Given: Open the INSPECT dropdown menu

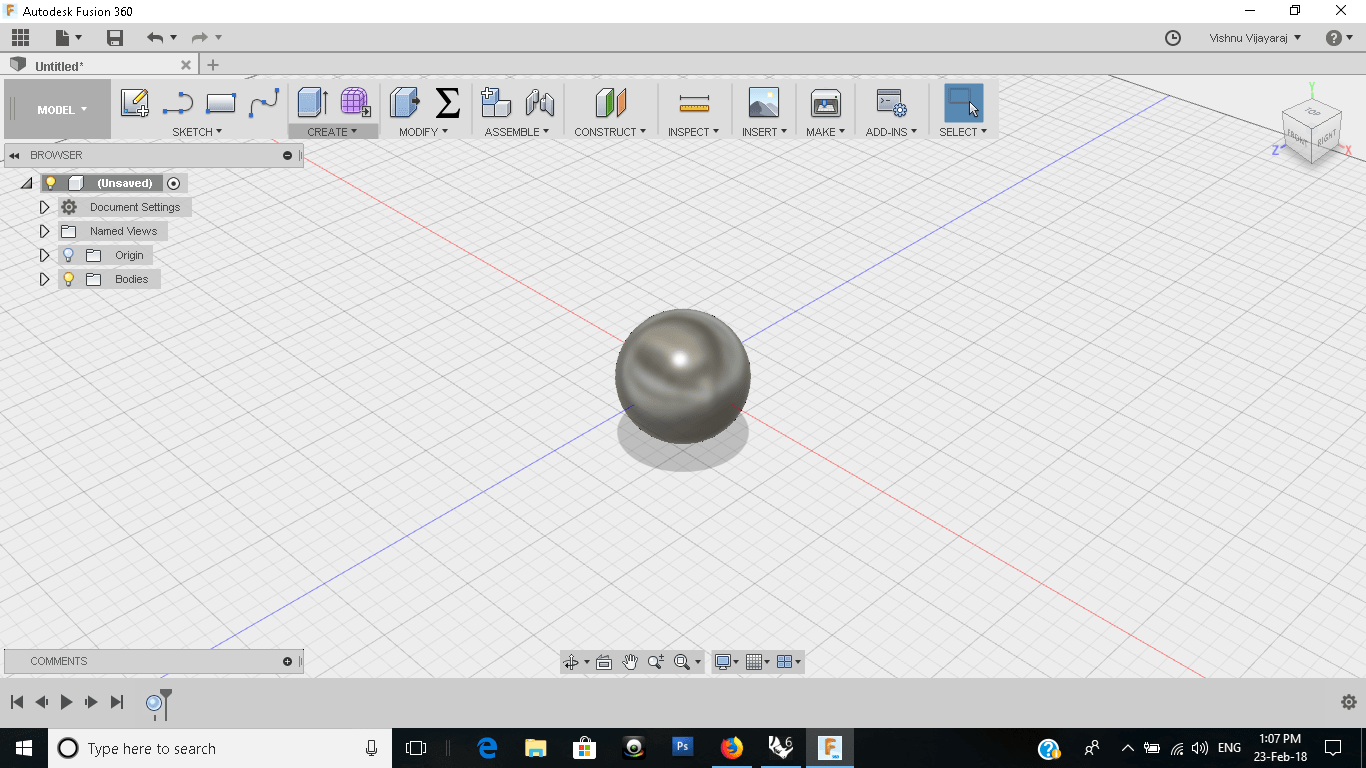Looking at the screenshot, I should click(x=693, y=132).
